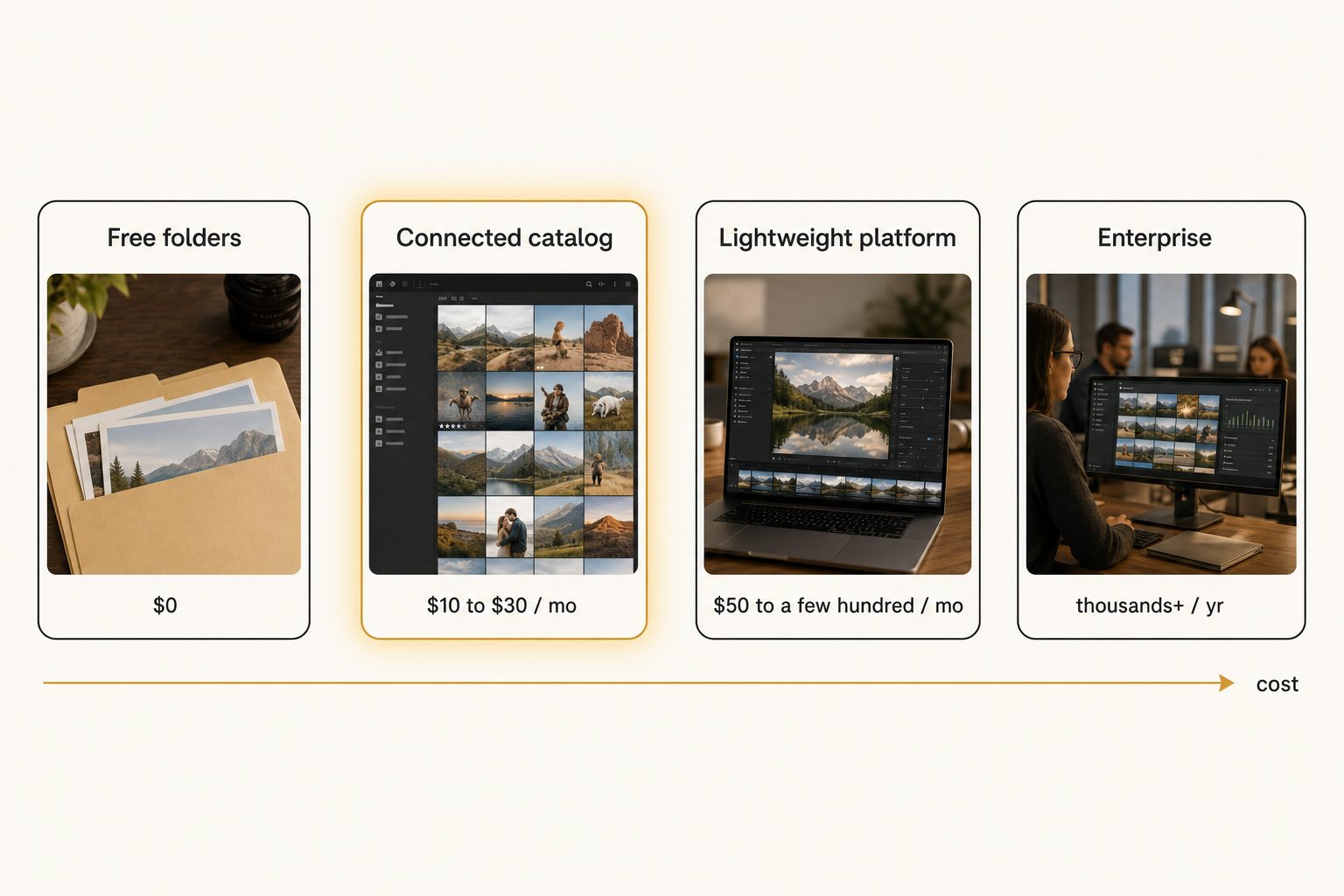Open the laptop image in Lightweight platform
The width and height of the screenshot is (1344, 896).
(837, 424)
